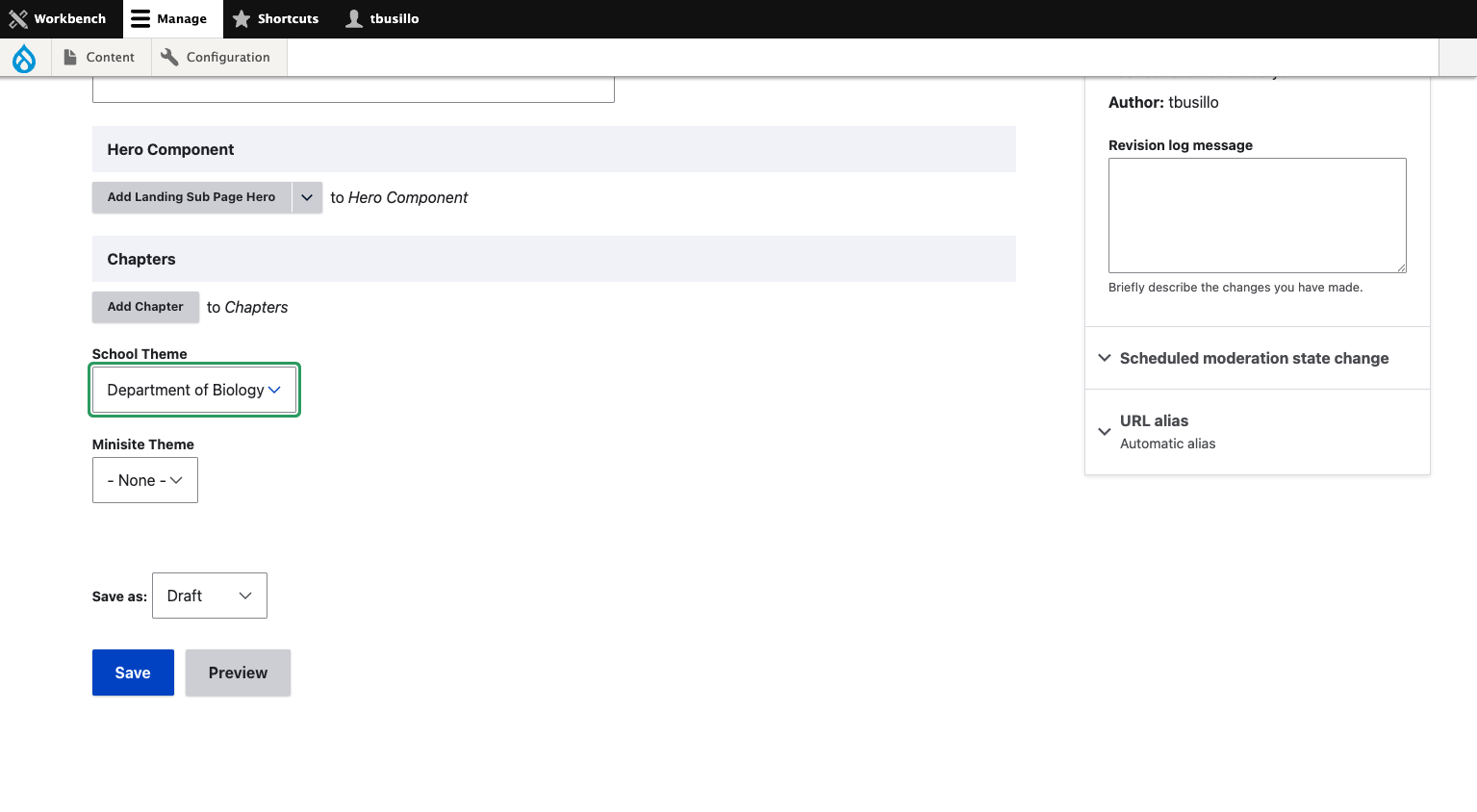Open the tbusillo user menu
Image resolution: width=1477 pixels, height=812 pixels.
point(382,18)
